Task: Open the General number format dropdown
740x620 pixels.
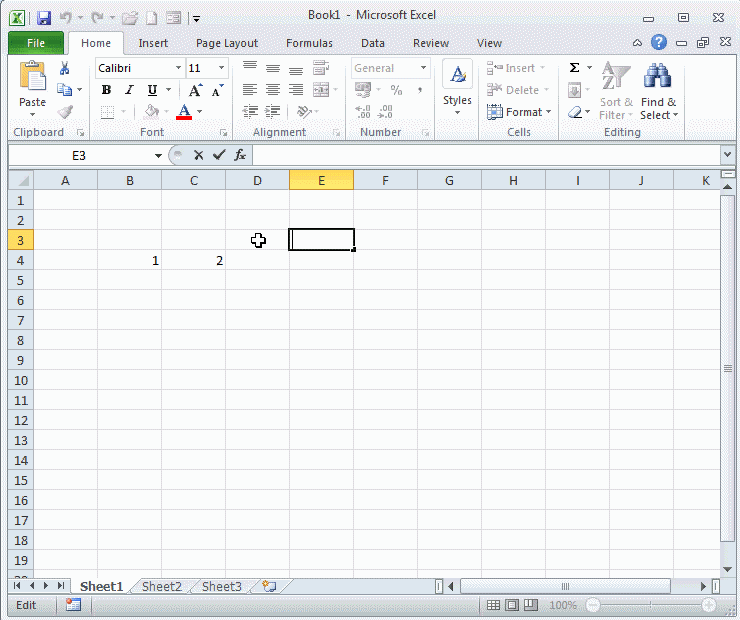Action: point(423,68)
